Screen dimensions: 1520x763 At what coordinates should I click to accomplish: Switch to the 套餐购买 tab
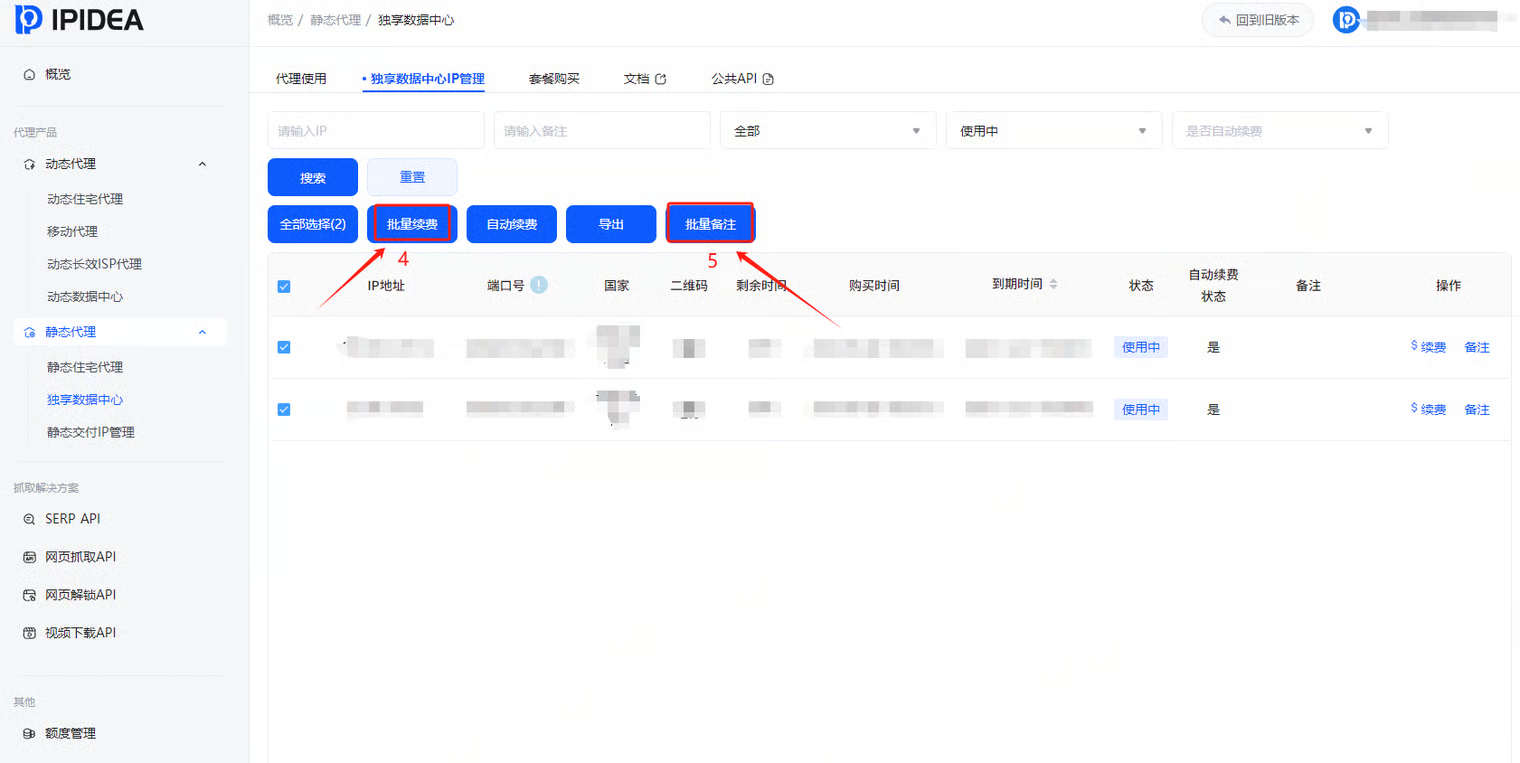(x=554, y=78)
